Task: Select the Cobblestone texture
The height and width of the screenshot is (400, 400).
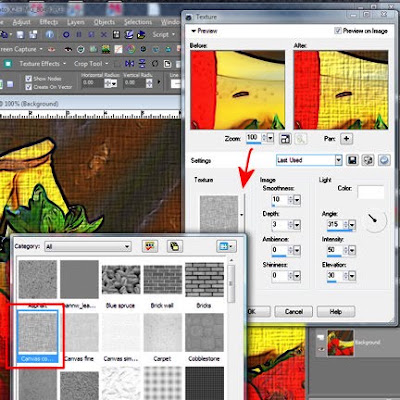Action: click(x=204, y=332)
